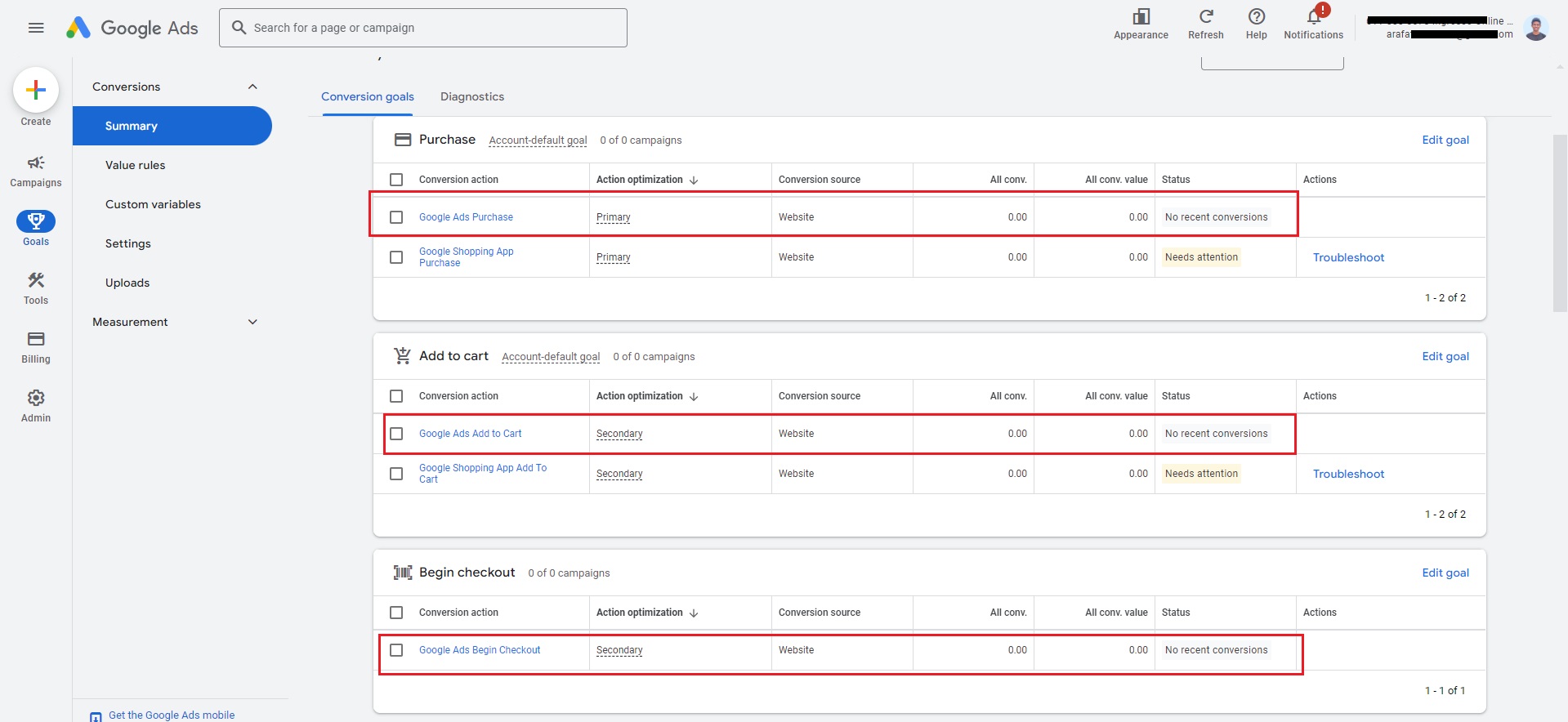Troubleshoot Google Shopping App Purchase

pyautogui.click(x=1348, y=257)
